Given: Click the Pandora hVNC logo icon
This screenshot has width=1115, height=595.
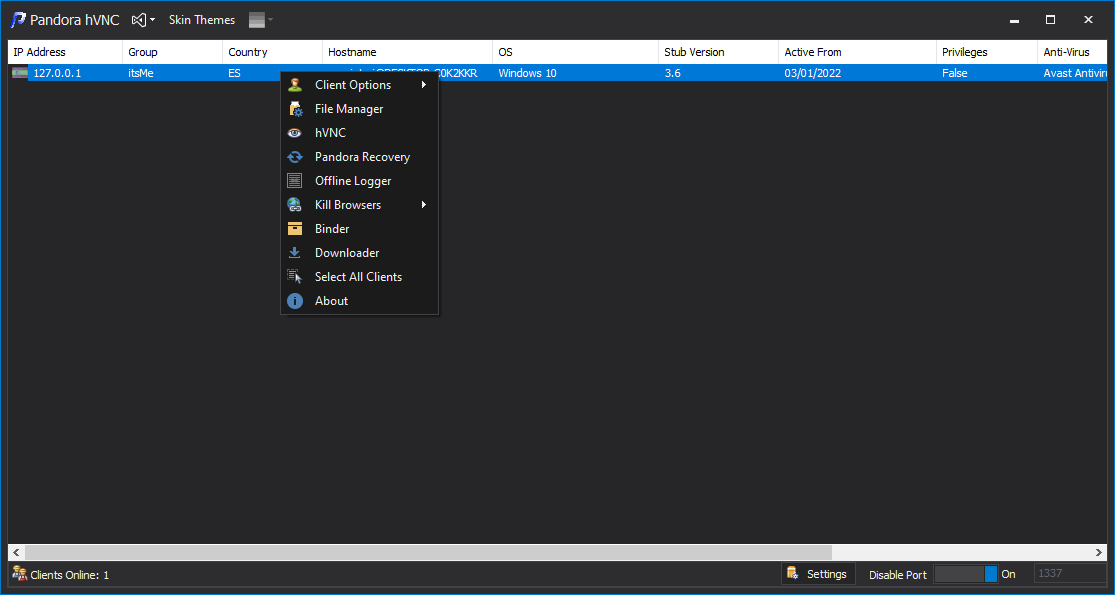Looking at the screenshot, I should 18,20.
